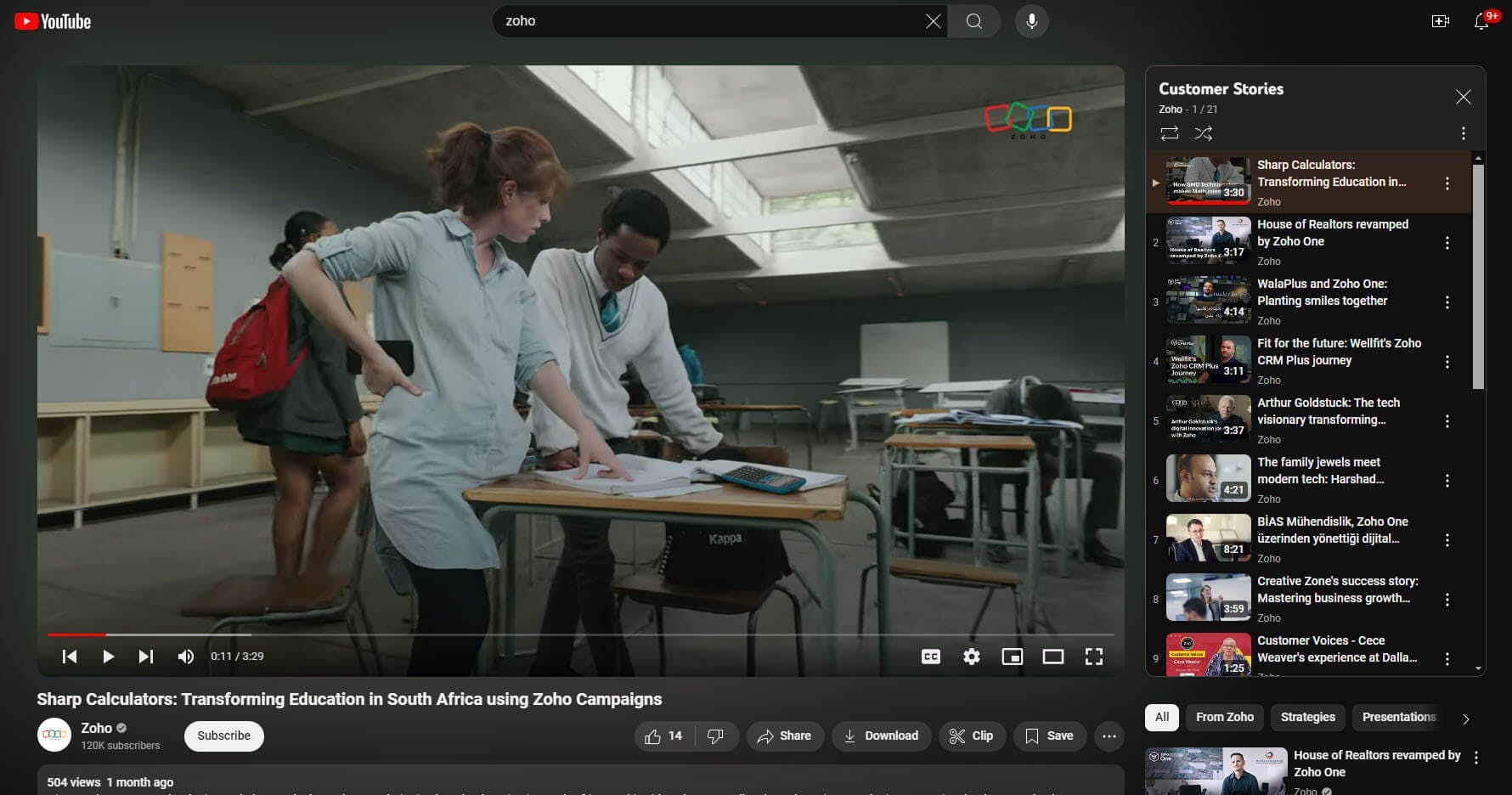The height and width of the screenshot is (795, 1512).
Task: Open Zoho link in playlist header
Action: click(x=1171, y=110)
